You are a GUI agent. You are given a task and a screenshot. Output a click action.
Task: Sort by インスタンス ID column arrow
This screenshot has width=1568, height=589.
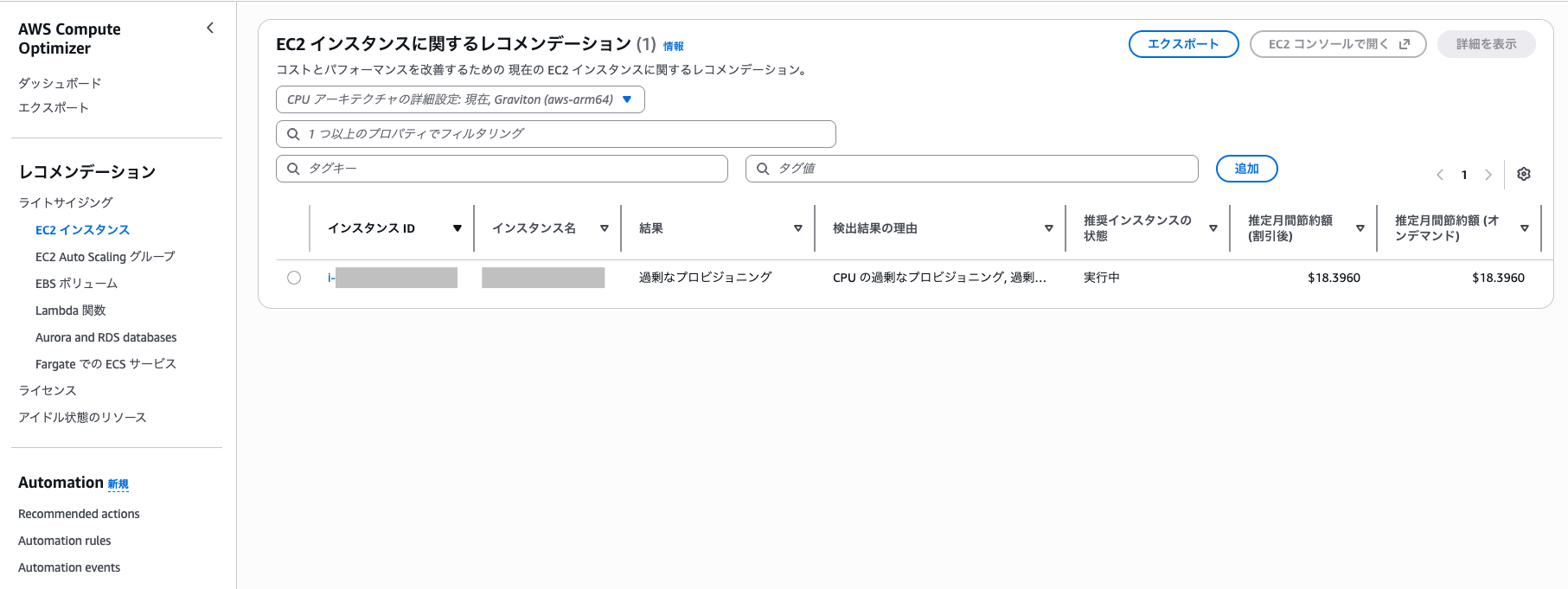click(458, 228)
